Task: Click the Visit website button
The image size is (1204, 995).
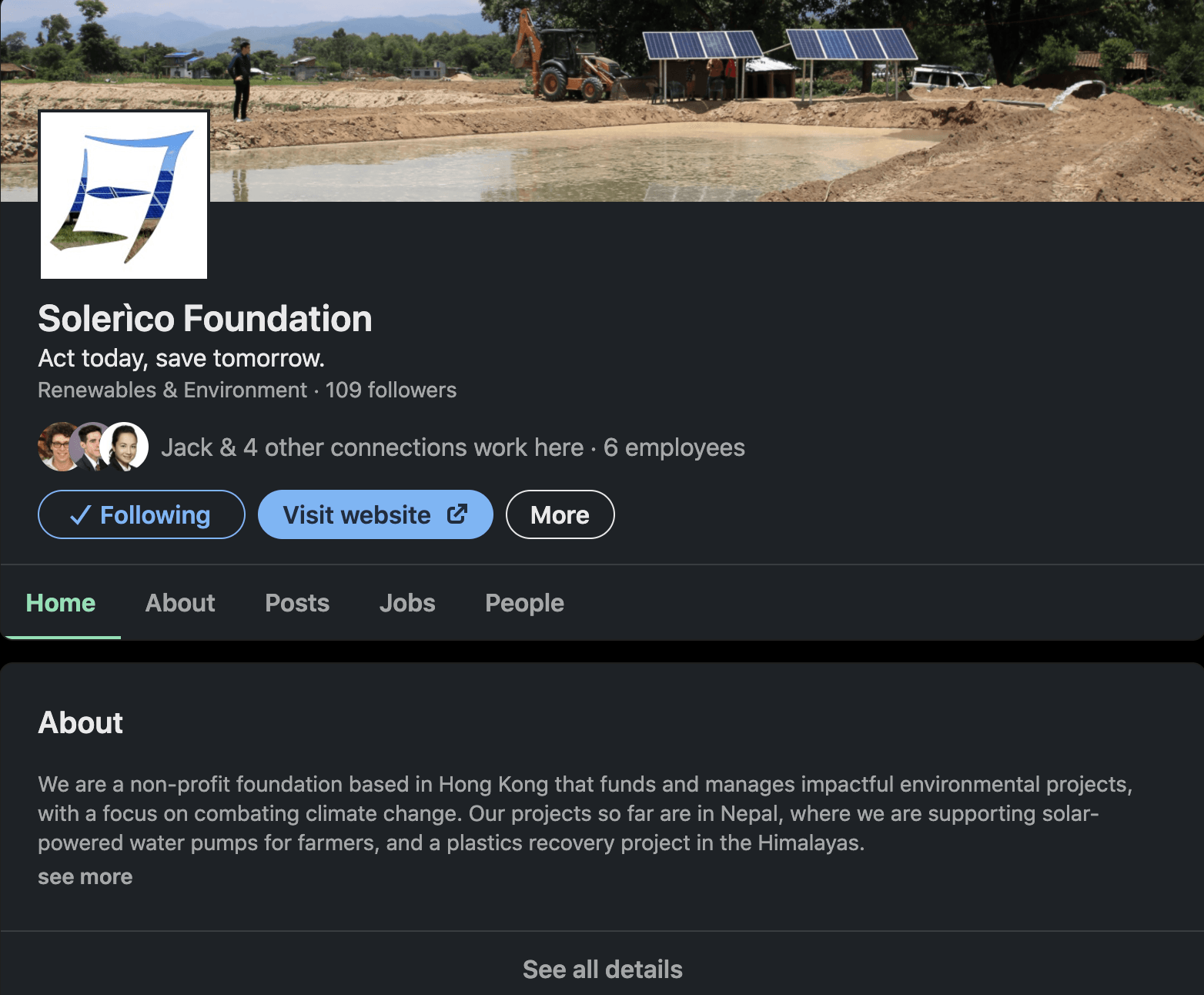Action: point(358,514)
